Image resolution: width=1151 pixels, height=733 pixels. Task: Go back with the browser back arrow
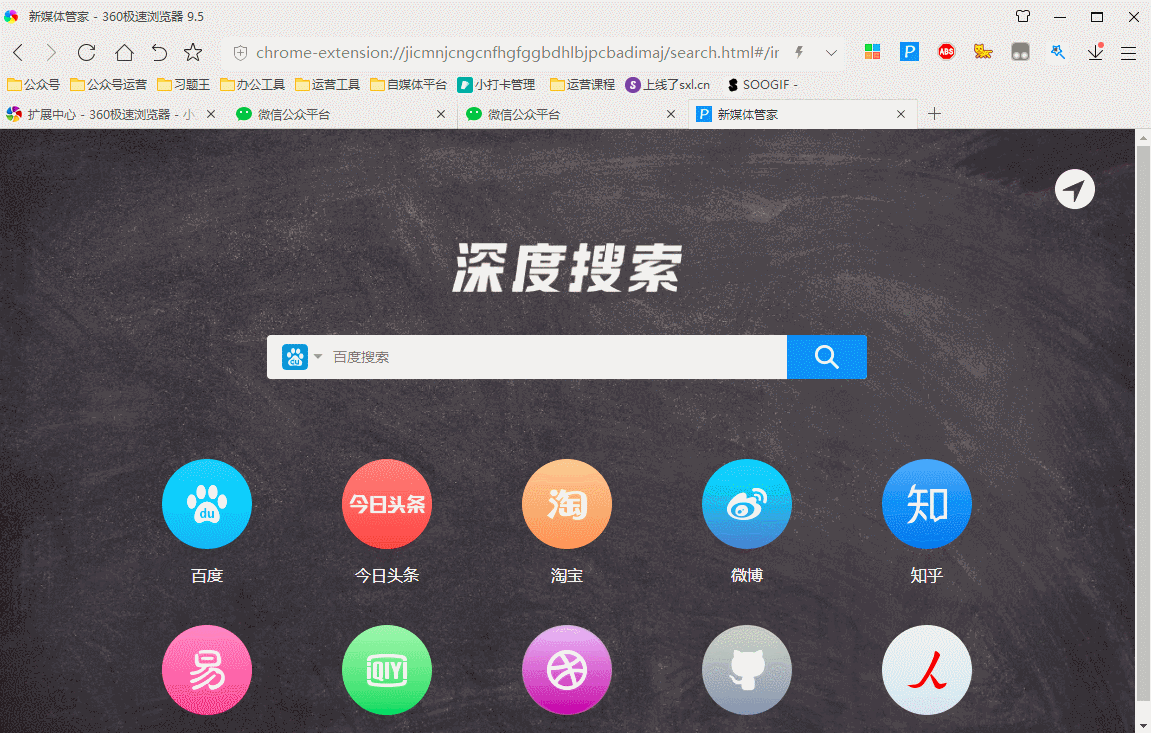pyautogui.click(x=19, y=52)
